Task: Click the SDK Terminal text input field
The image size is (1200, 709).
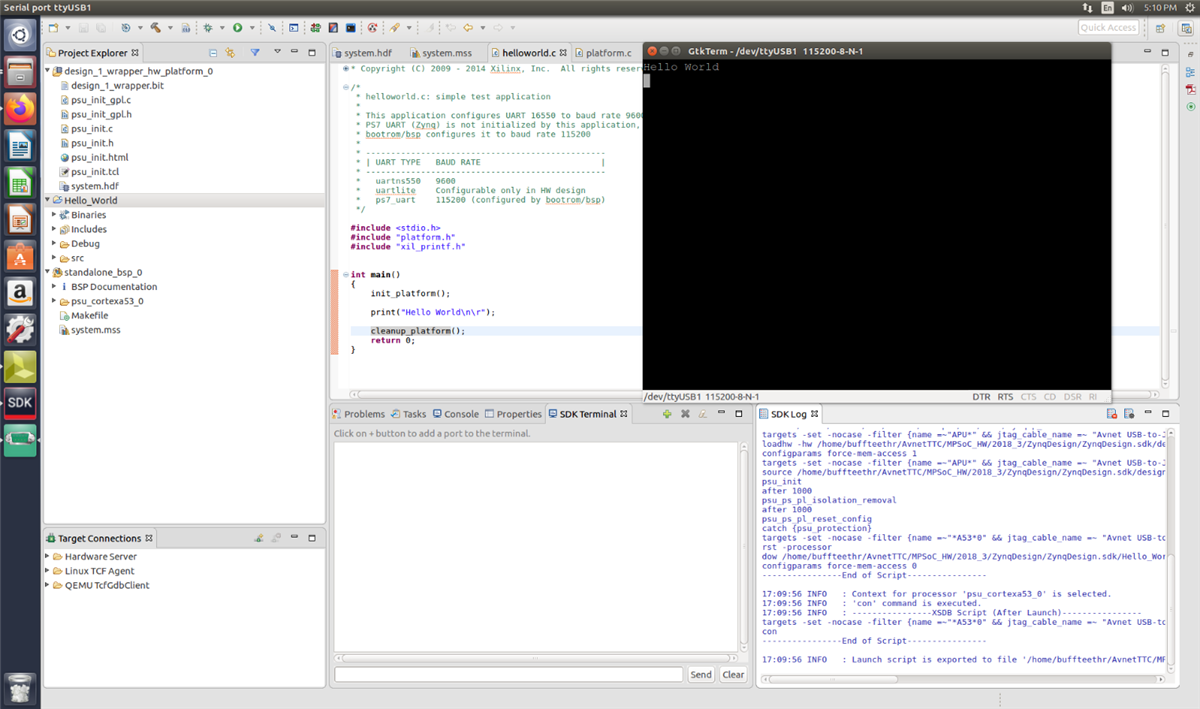Action: (509, 675)
